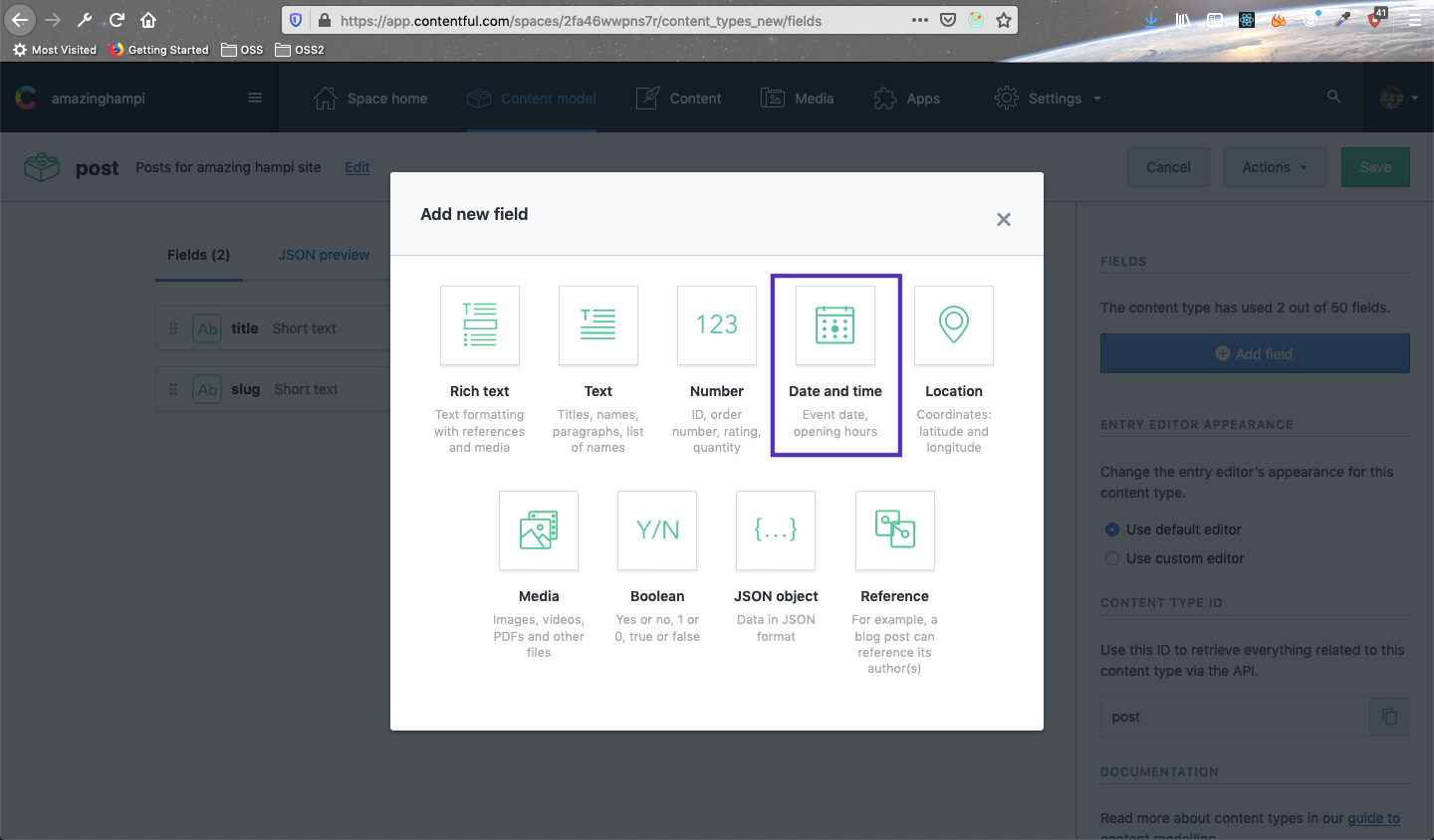Click the browser back arrow
This screenshot has height=840, width=1434.
click(x=19, y=20)
